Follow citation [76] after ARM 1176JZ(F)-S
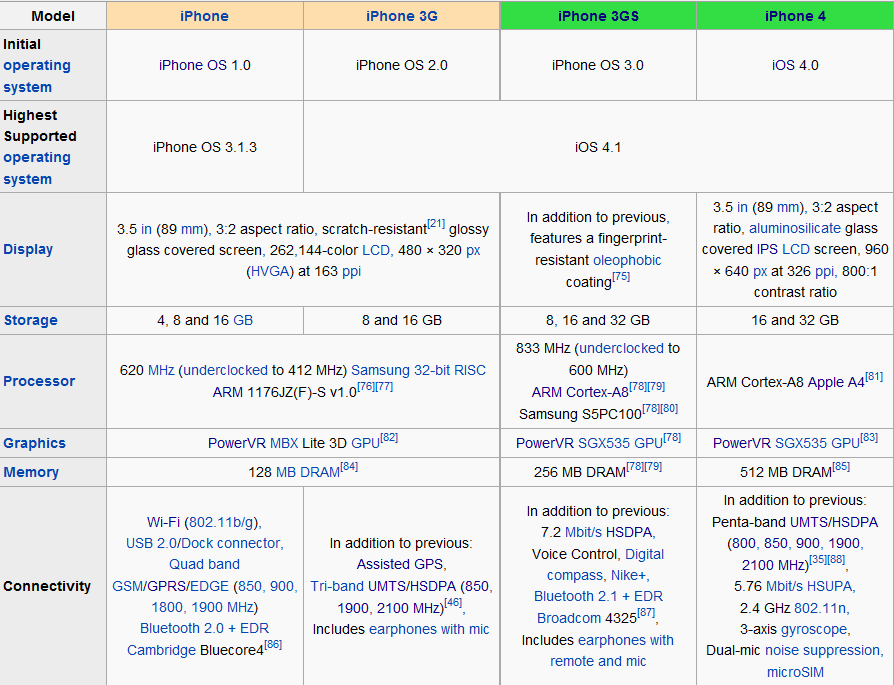 pyautogui.click(x=366, y=386)
